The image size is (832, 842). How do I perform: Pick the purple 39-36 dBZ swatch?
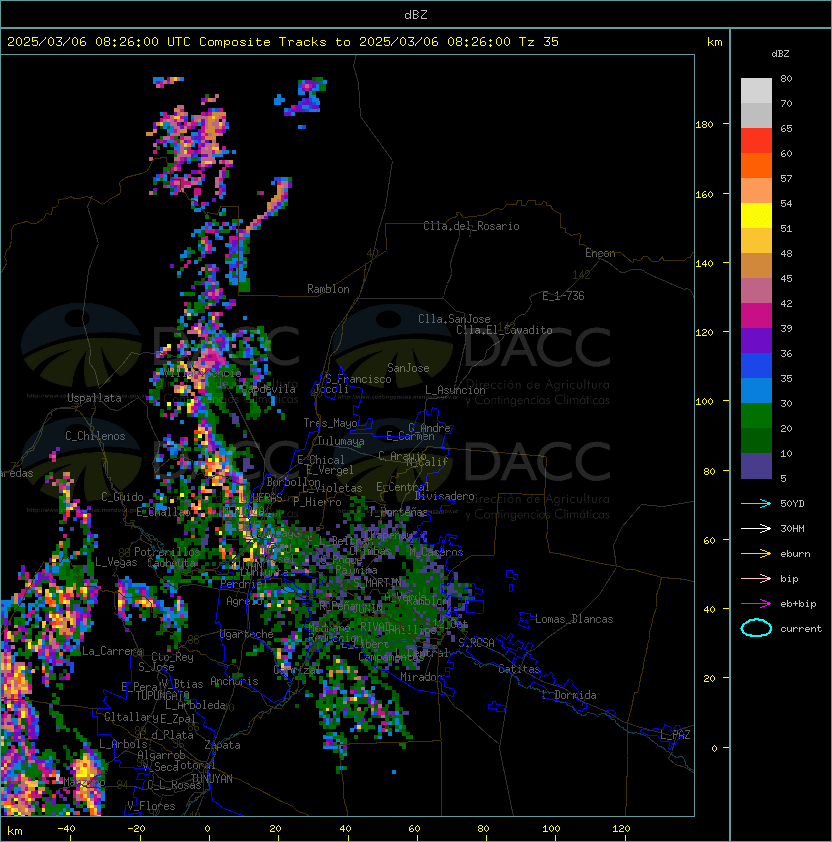[x=756, y=340]
